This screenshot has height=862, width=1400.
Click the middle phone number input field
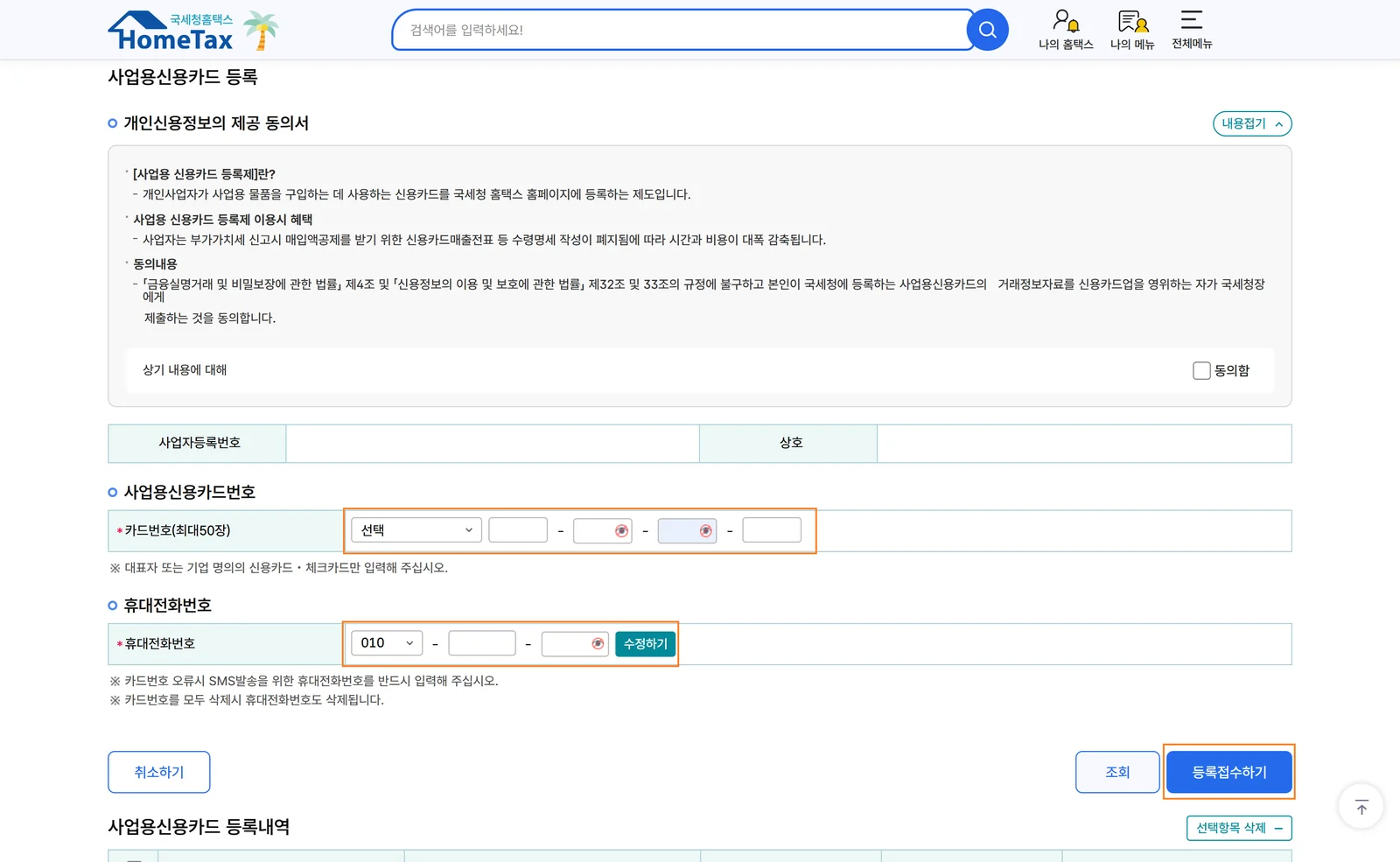point(482,643)
